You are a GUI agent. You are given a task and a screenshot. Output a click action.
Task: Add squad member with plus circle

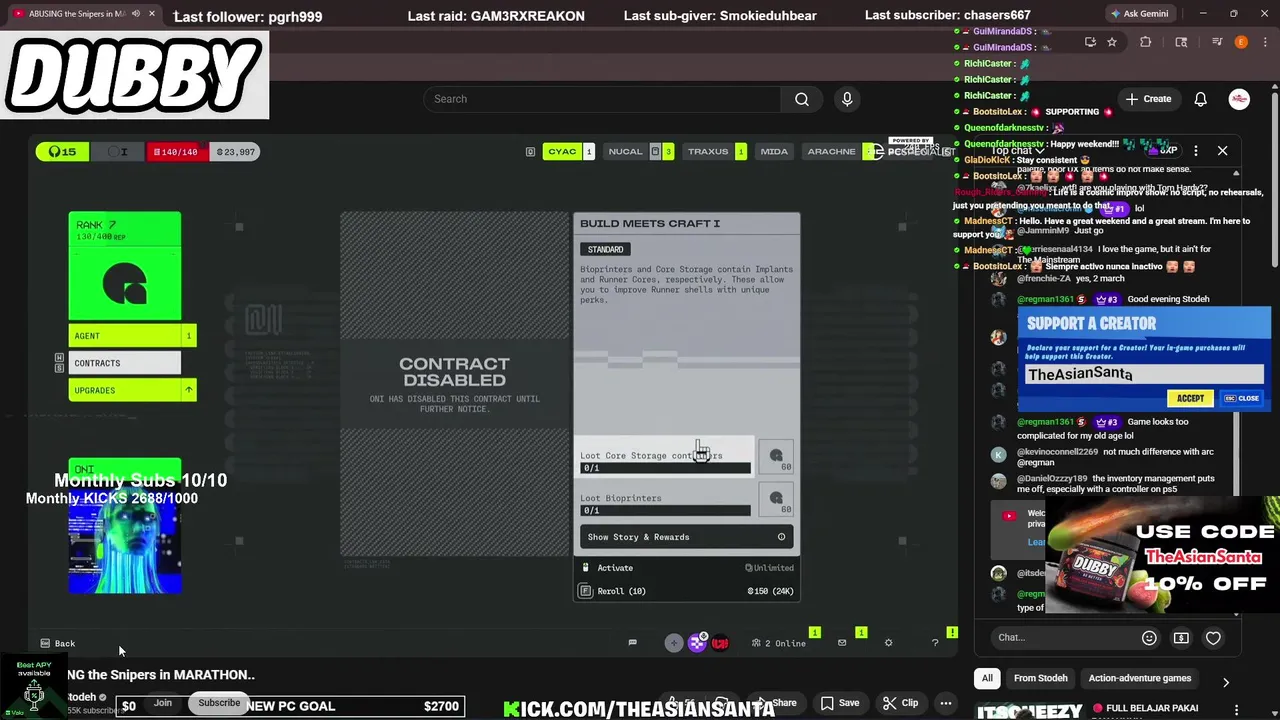[x=674, y=643]
